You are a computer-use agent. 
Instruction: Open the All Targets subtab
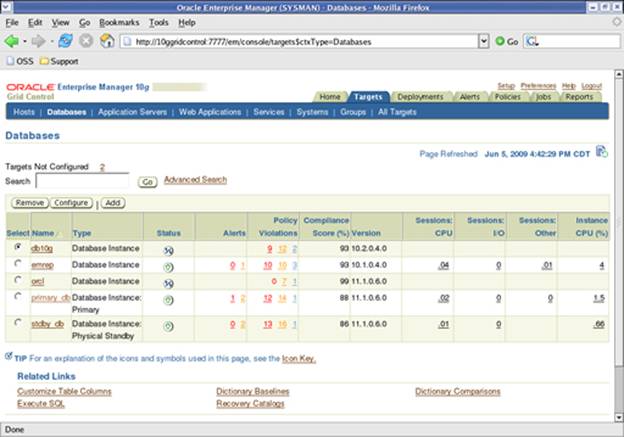[x=397, y=112]
